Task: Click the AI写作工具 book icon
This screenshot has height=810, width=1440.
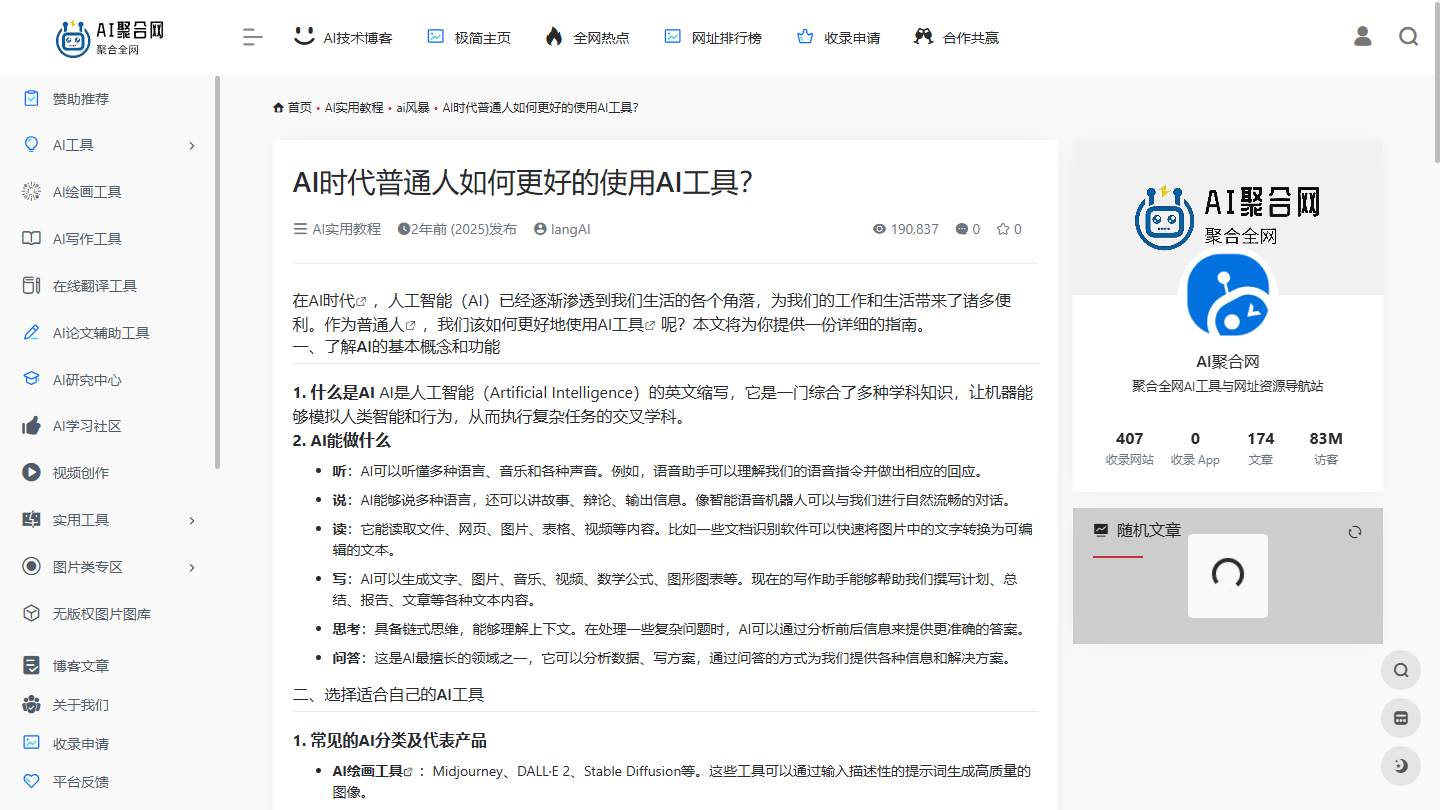Action: coord(31,239)
